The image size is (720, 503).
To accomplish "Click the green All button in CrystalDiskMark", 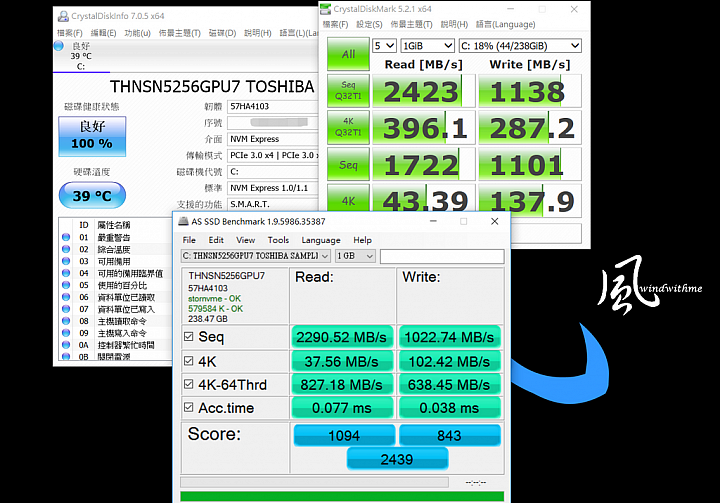I will pos(348,54).
